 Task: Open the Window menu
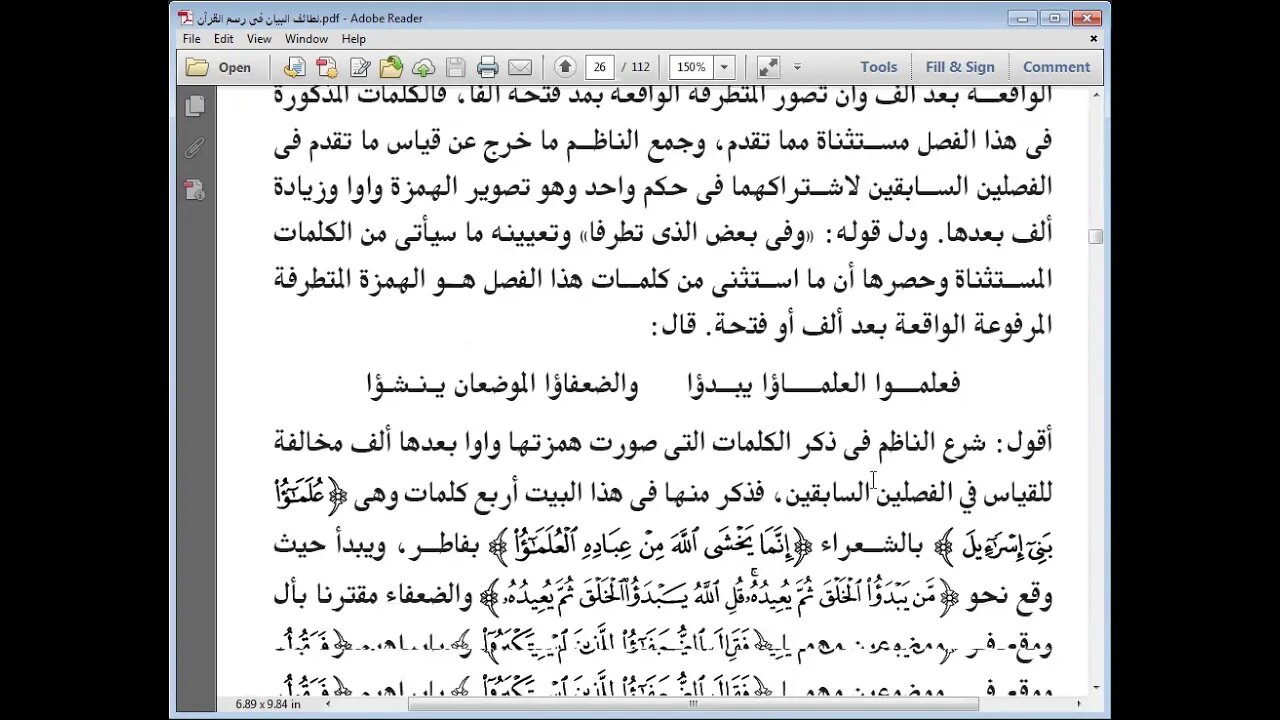pyautogui.click(x=306, y=39)
